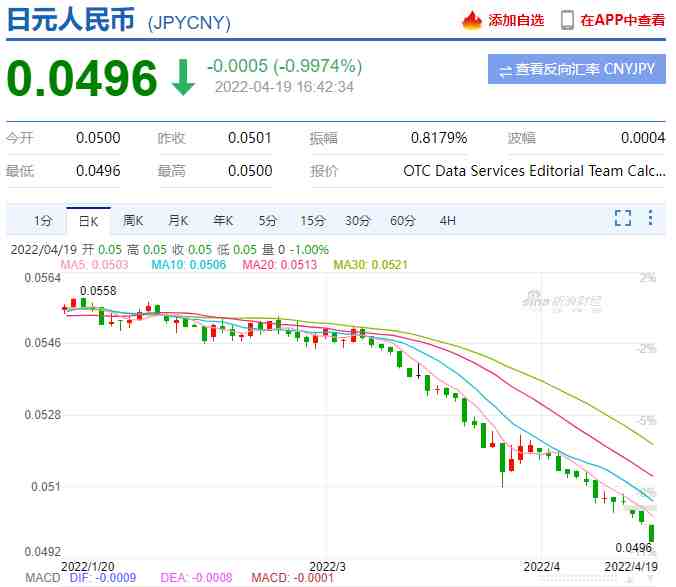Screen dimensions: 676x587
Task: Click the 波幅 value 0.0004
Action: 643,138
